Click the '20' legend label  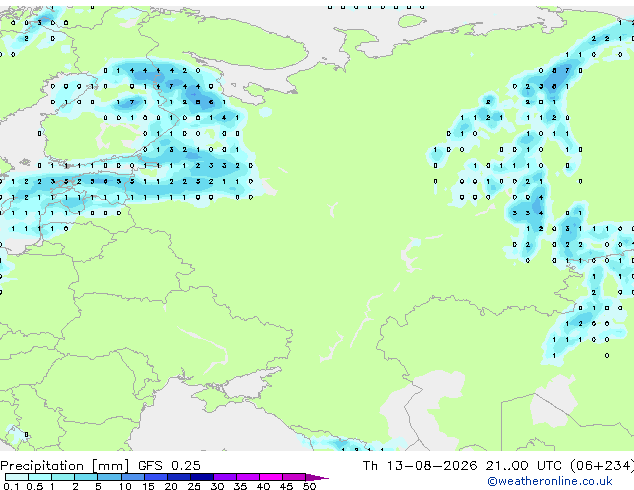pos(171,486)
